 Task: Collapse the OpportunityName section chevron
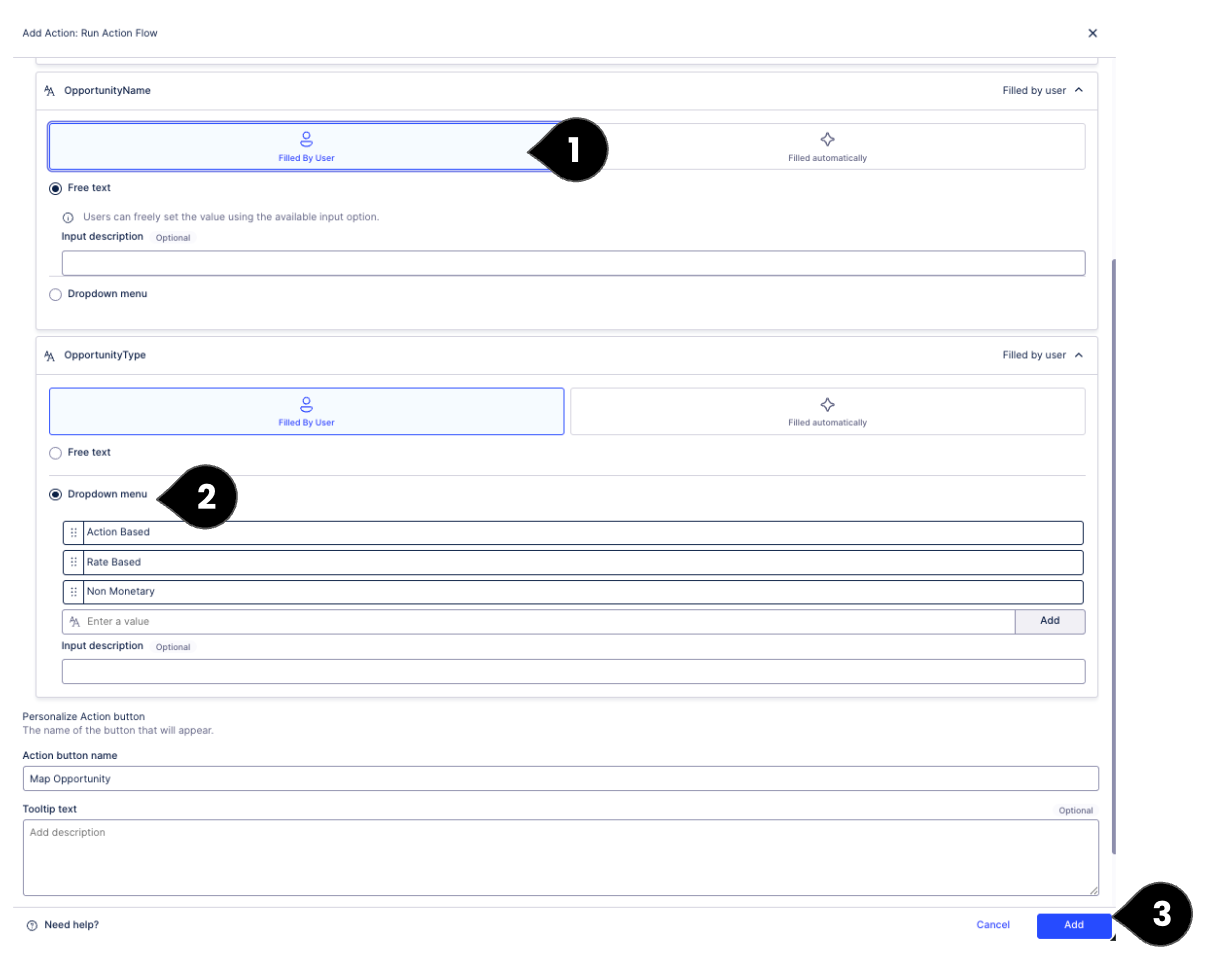(x=1078, y=91)
